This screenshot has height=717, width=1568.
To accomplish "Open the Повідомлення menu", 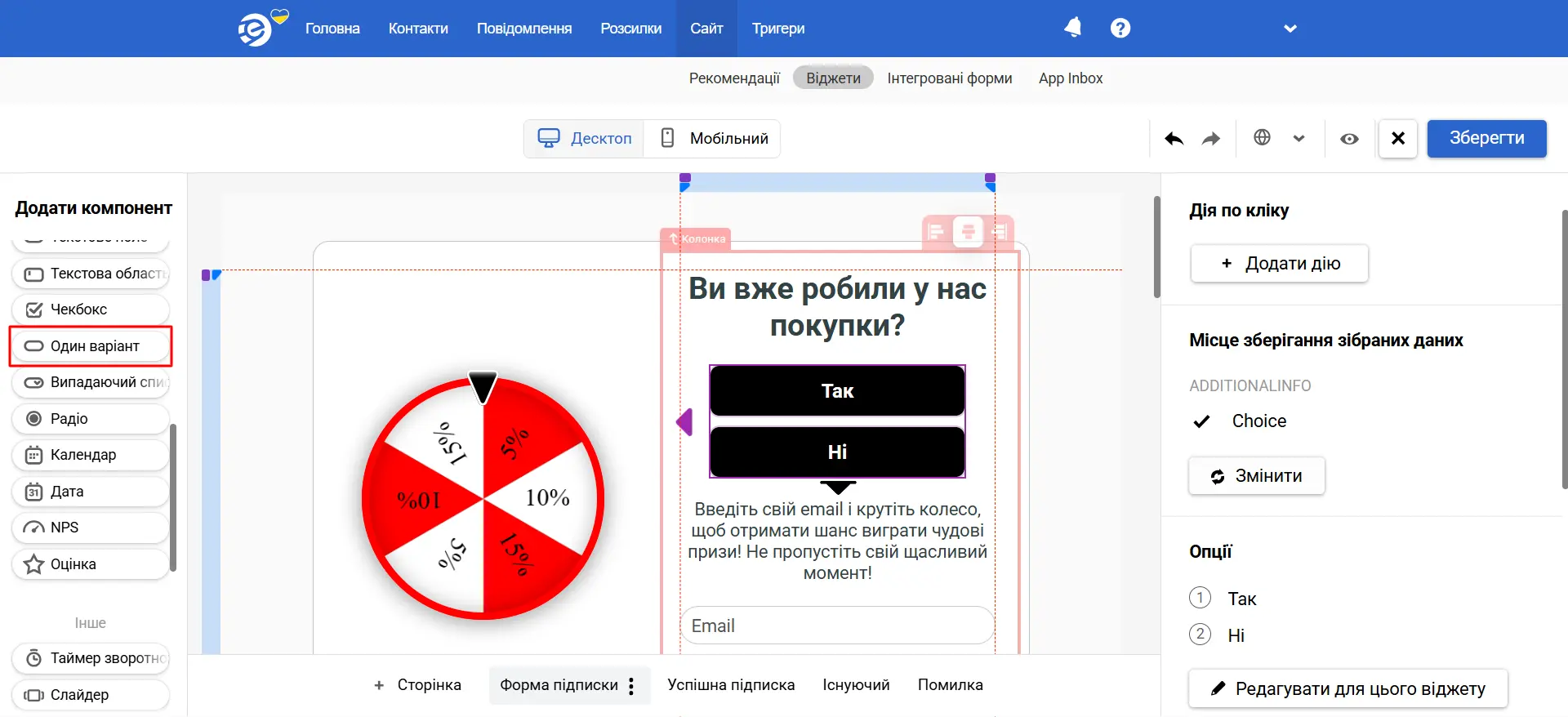I will click(x=524, y=29).
